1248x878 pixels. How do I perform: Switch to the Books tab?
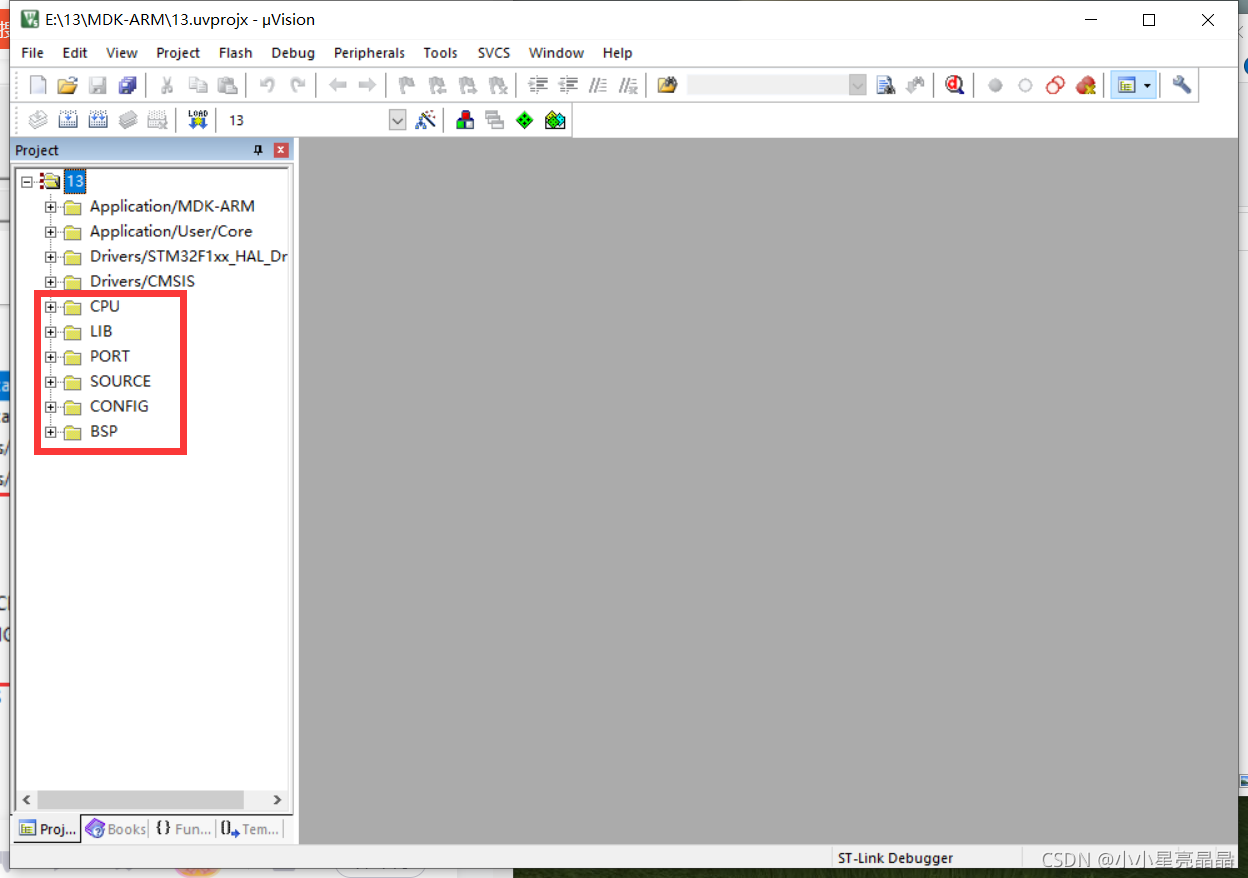[x=117, y=829]
